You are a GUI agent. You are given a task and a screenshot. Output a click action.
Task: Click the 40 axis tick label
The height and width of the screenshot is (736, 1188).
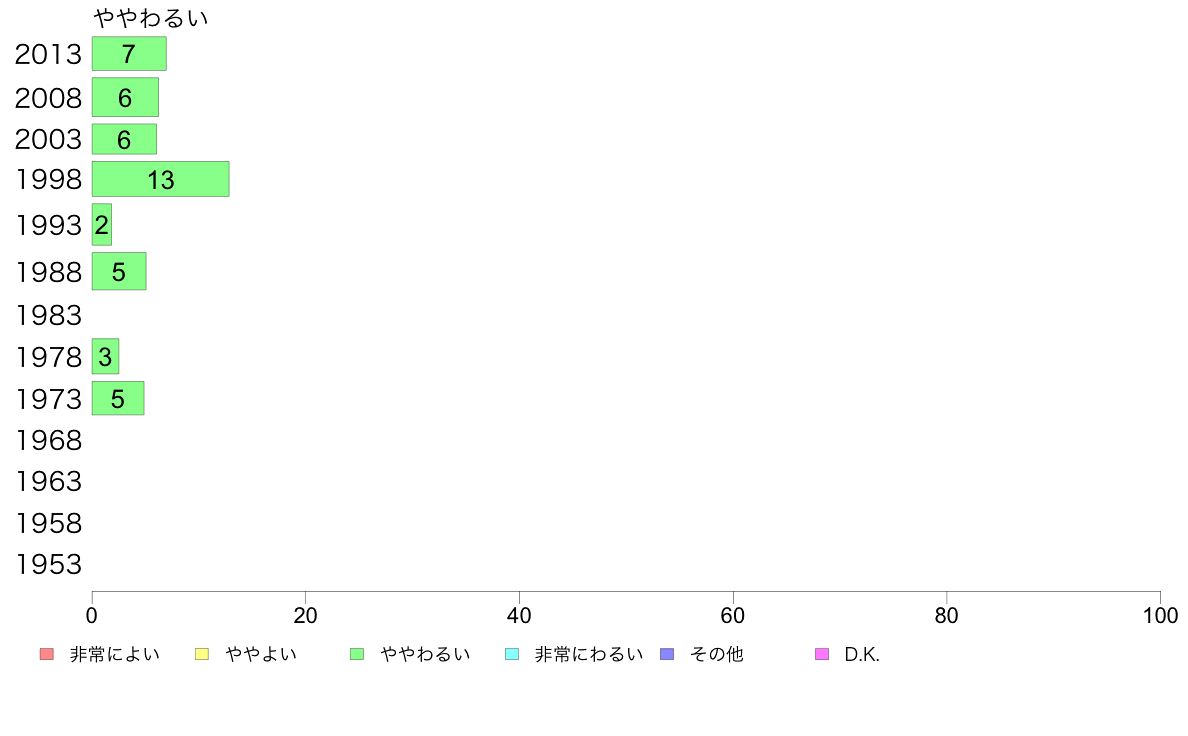519,615
